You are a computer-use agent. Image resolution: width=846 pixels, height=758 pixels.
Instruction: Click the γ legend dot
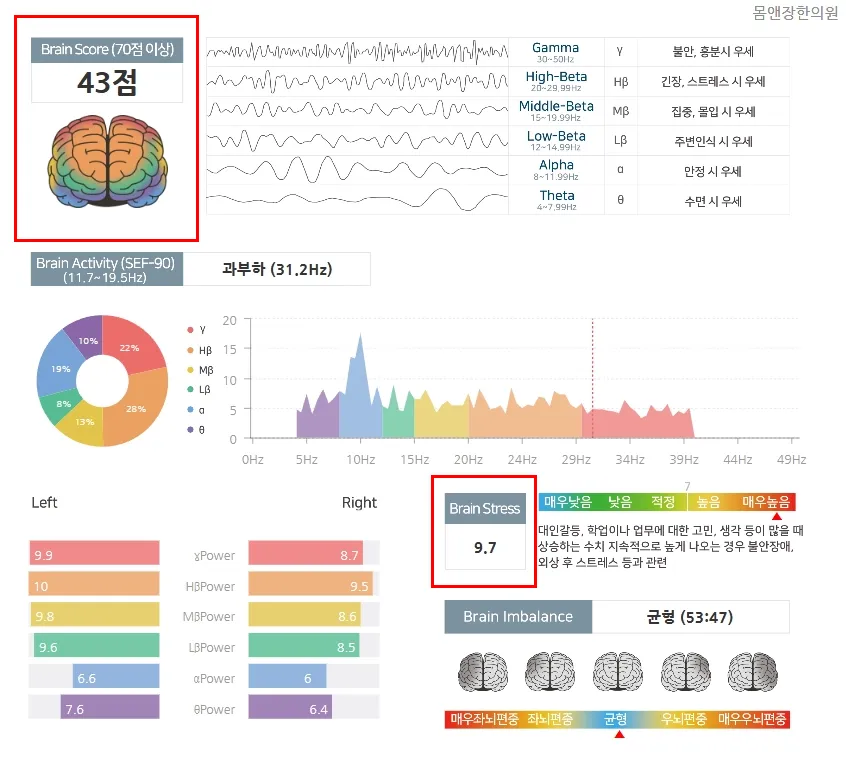190,330
